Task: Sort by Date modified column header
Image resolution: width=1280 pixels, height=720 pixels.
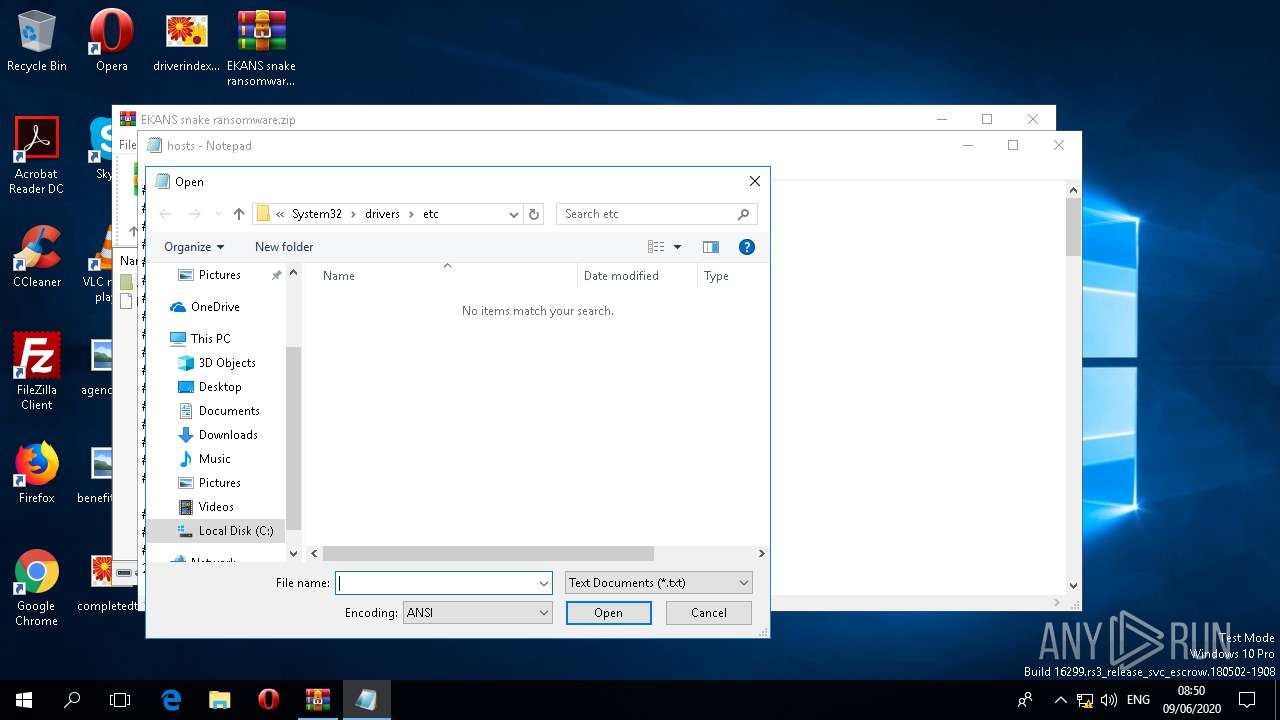Action: click(x=637, y=276)
